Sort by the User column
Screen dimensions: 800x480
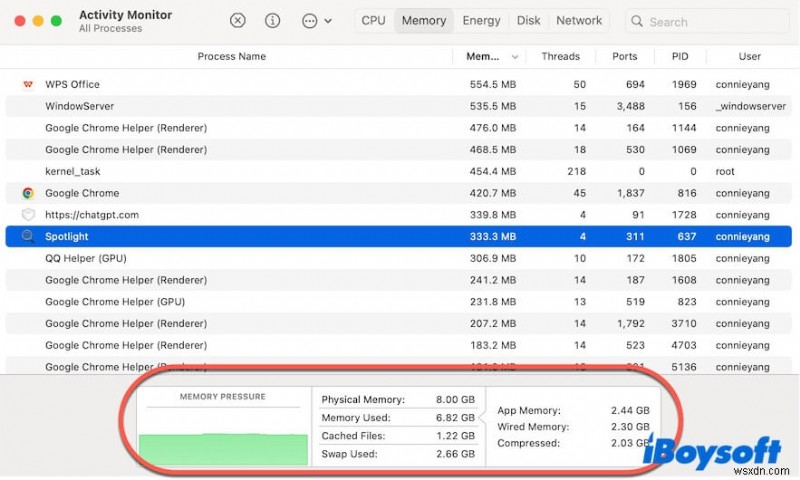pos(749,56)
